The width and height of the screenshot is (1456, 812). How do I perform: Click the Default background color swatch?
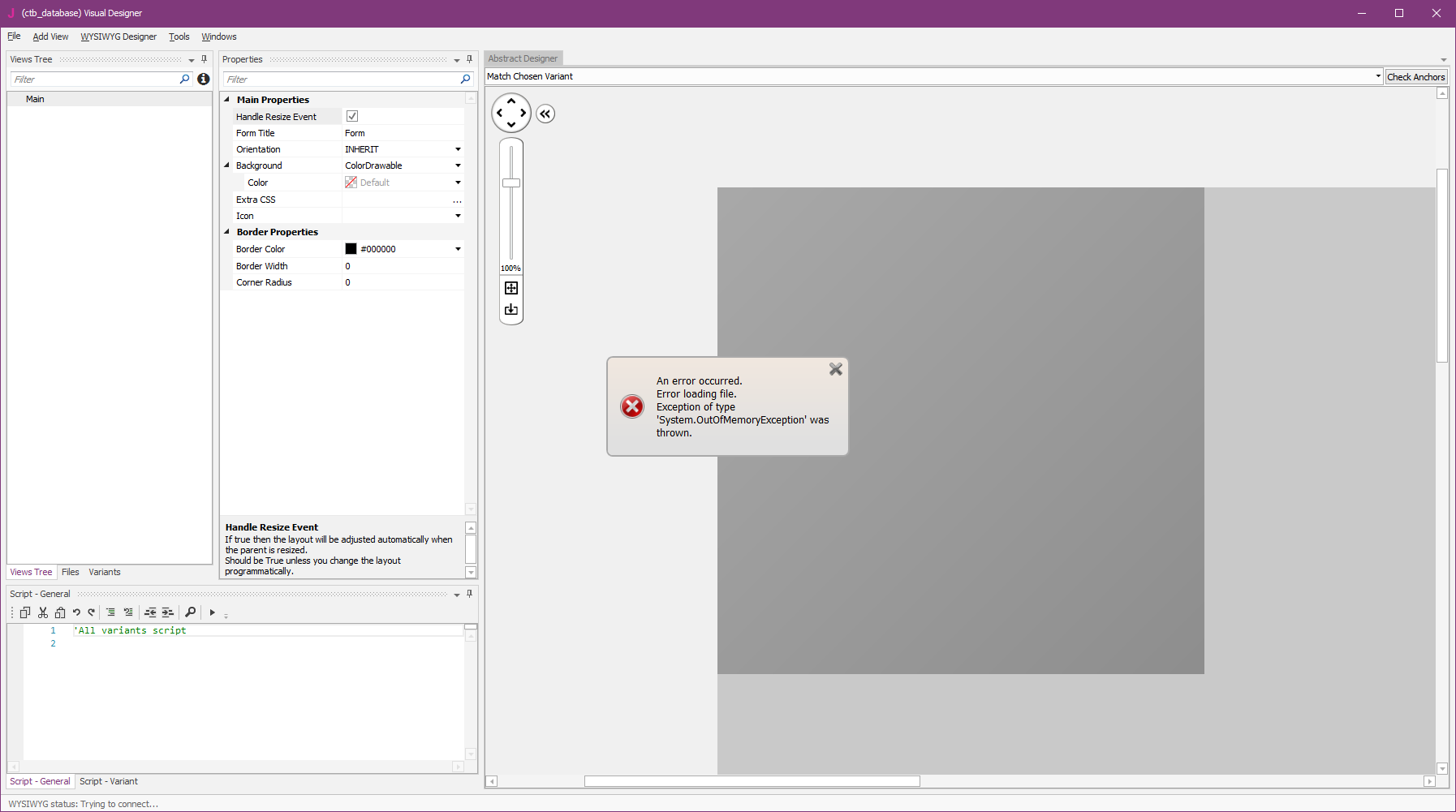click(351, 183)
